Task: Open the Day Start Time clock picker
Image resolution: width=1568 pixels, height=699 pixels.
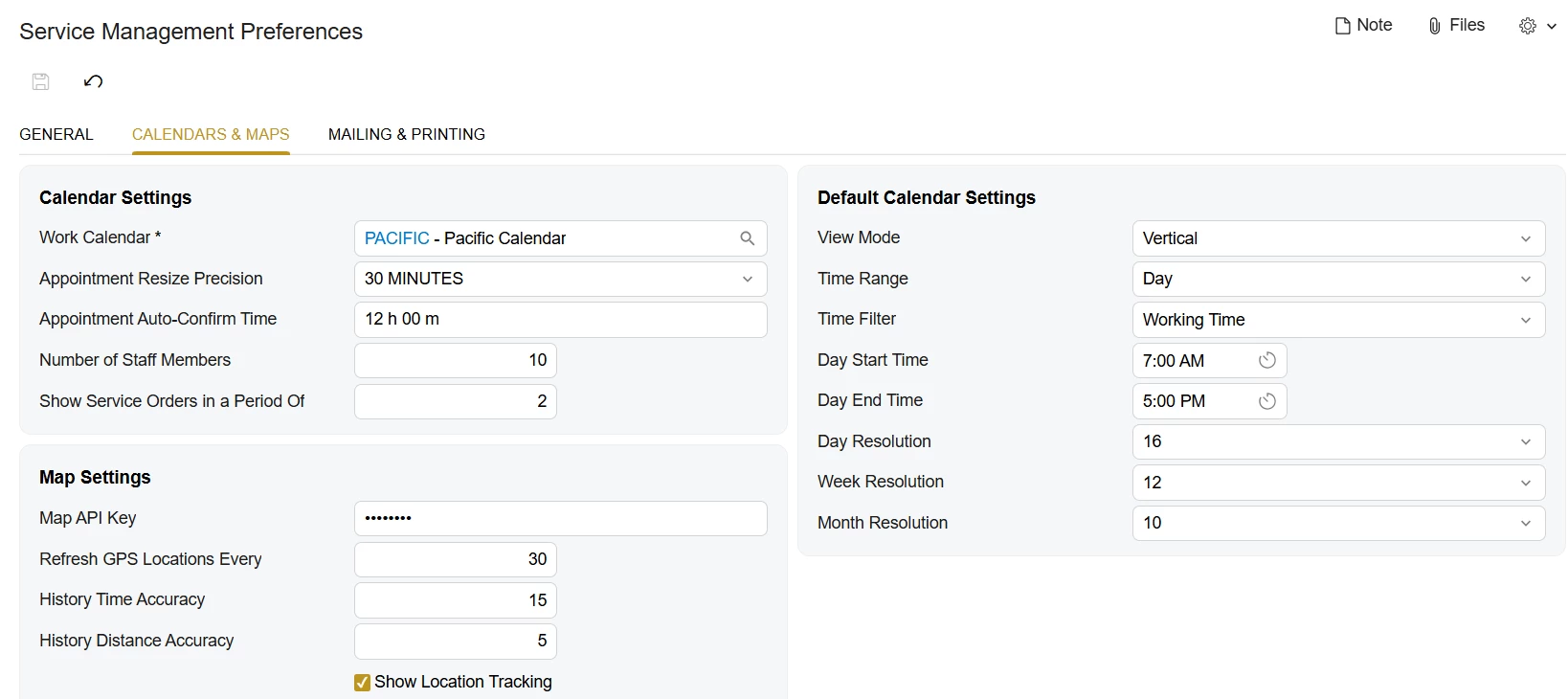Action: [1266, 360]
